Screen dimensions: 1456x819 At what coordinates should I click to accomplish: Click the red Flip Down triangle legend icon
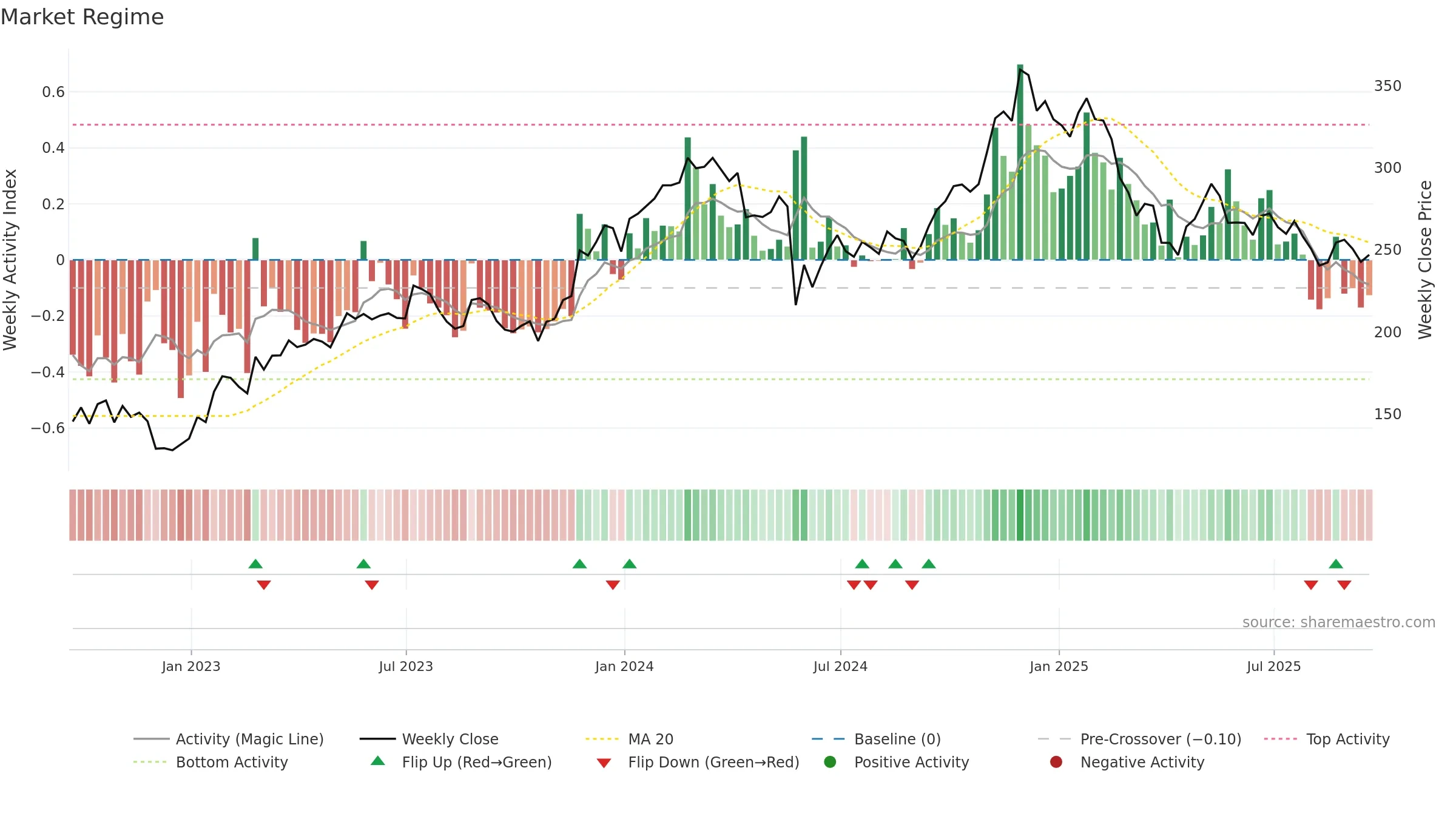click(604, 763)
